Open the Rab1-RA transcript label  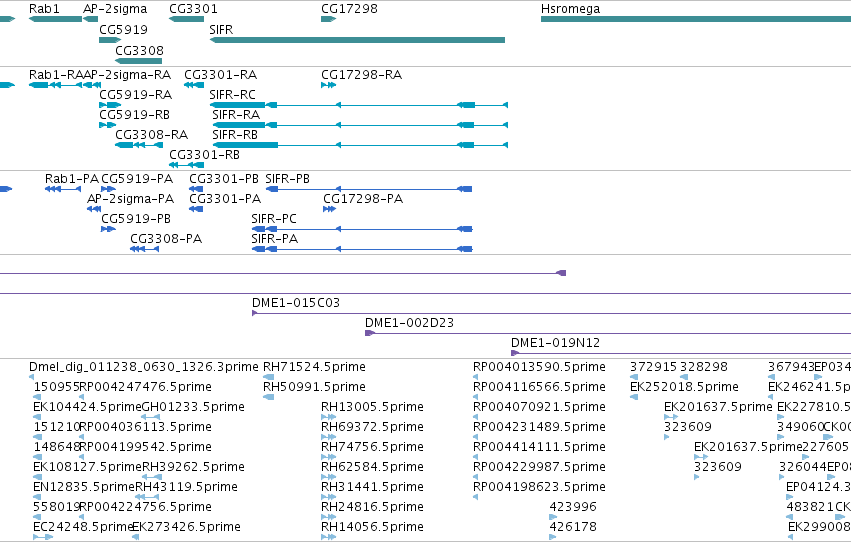tap(56, 75)
